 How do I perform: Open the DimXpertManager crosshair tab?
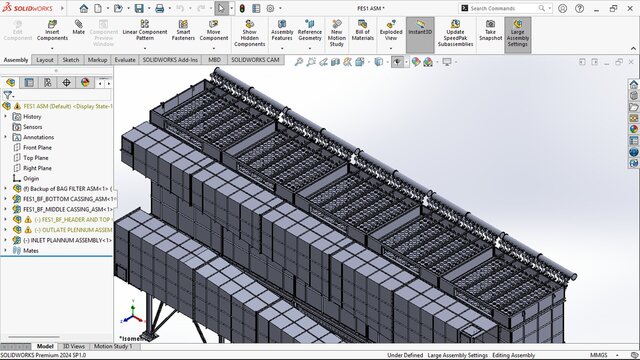[66, 82]
